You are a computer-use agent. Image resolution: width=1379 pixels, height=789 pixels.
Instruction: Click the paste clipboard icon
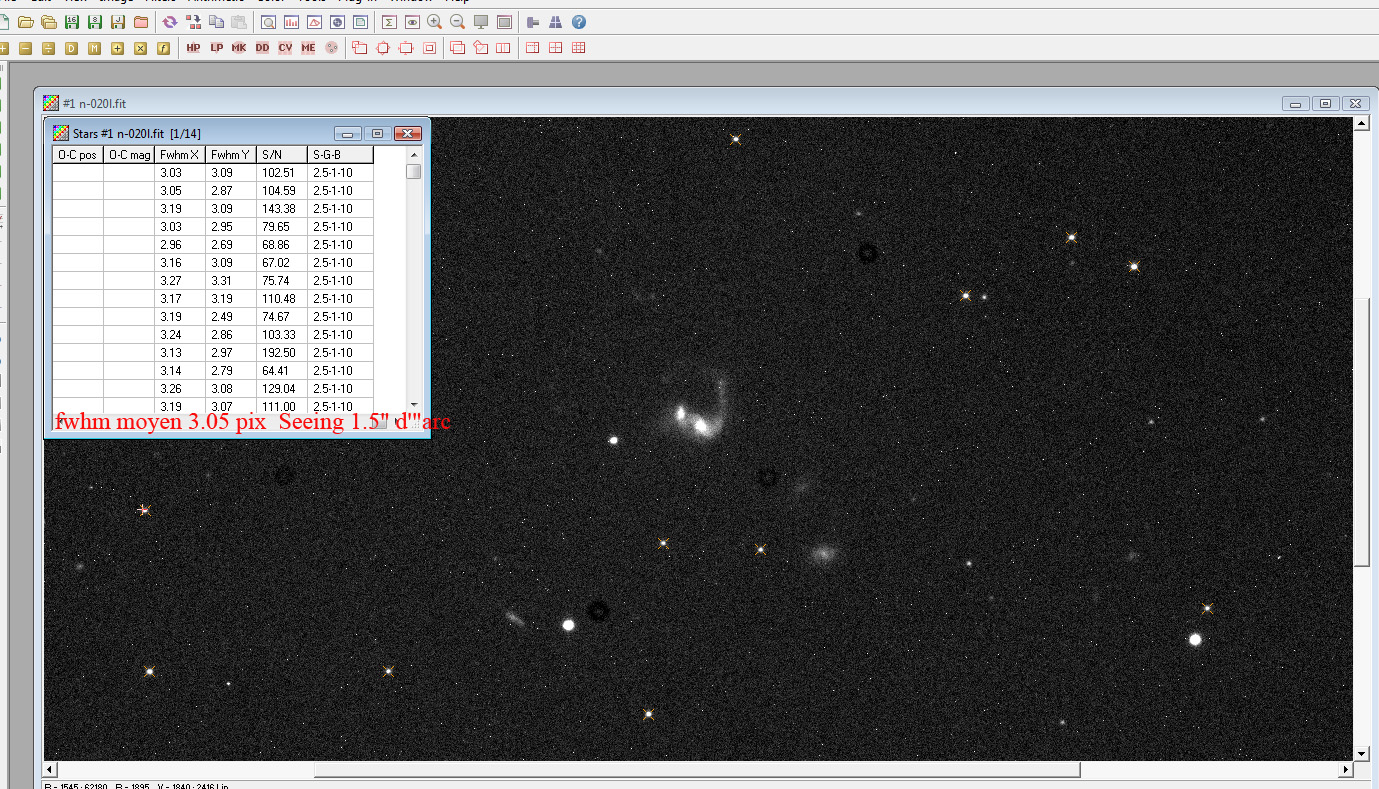239,22
